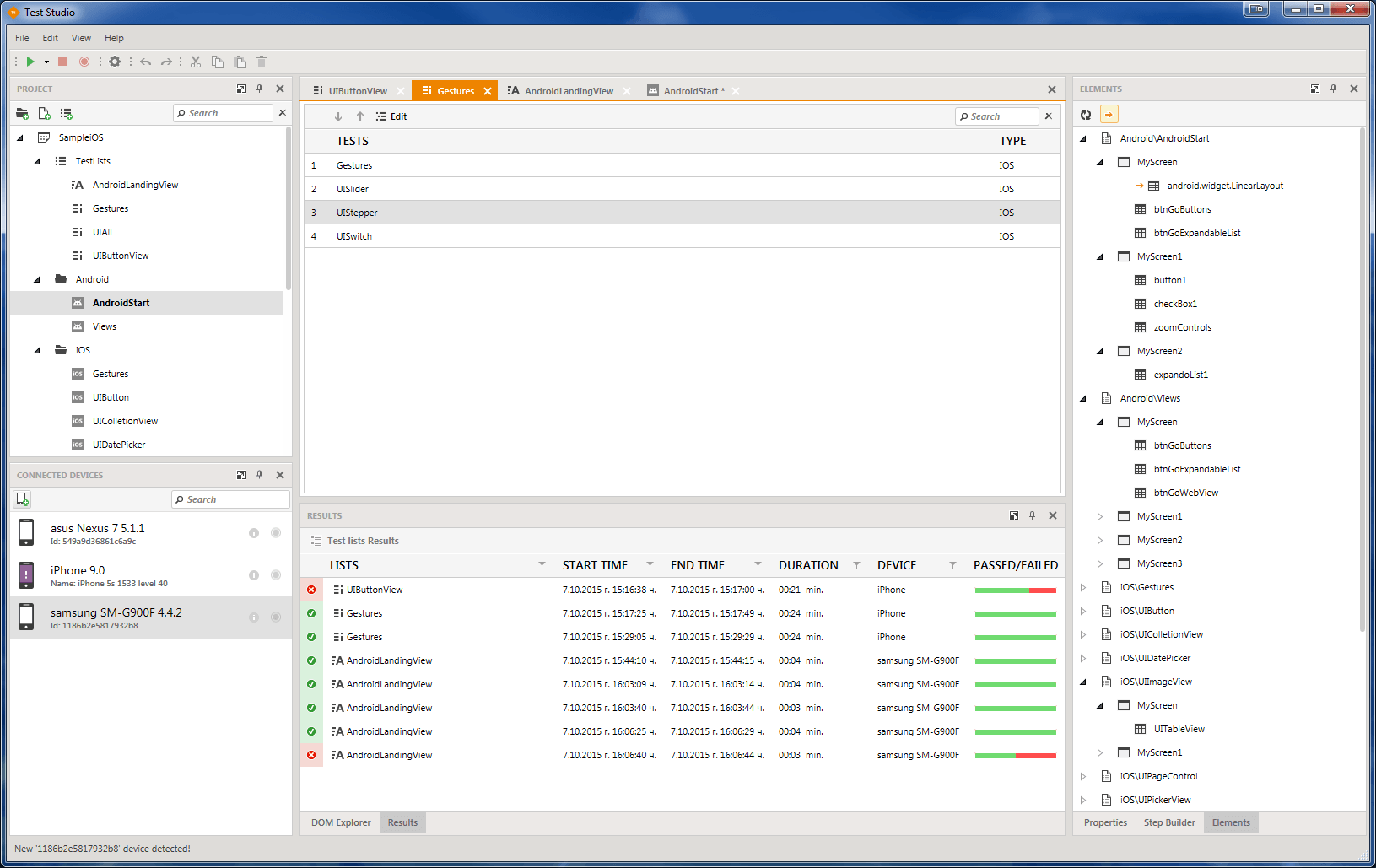1376x868 pixels.
Task: Click the add folder icon in Project panel
Action: pyautogui.click(x=23, y=114)
